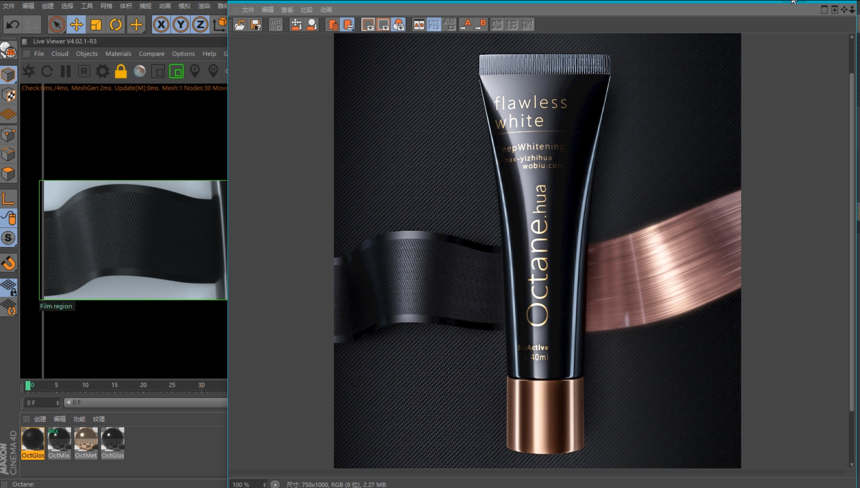860x488 pixels.
Task: Select OctGlos material right of OctMet
Action: pos(112,443)
